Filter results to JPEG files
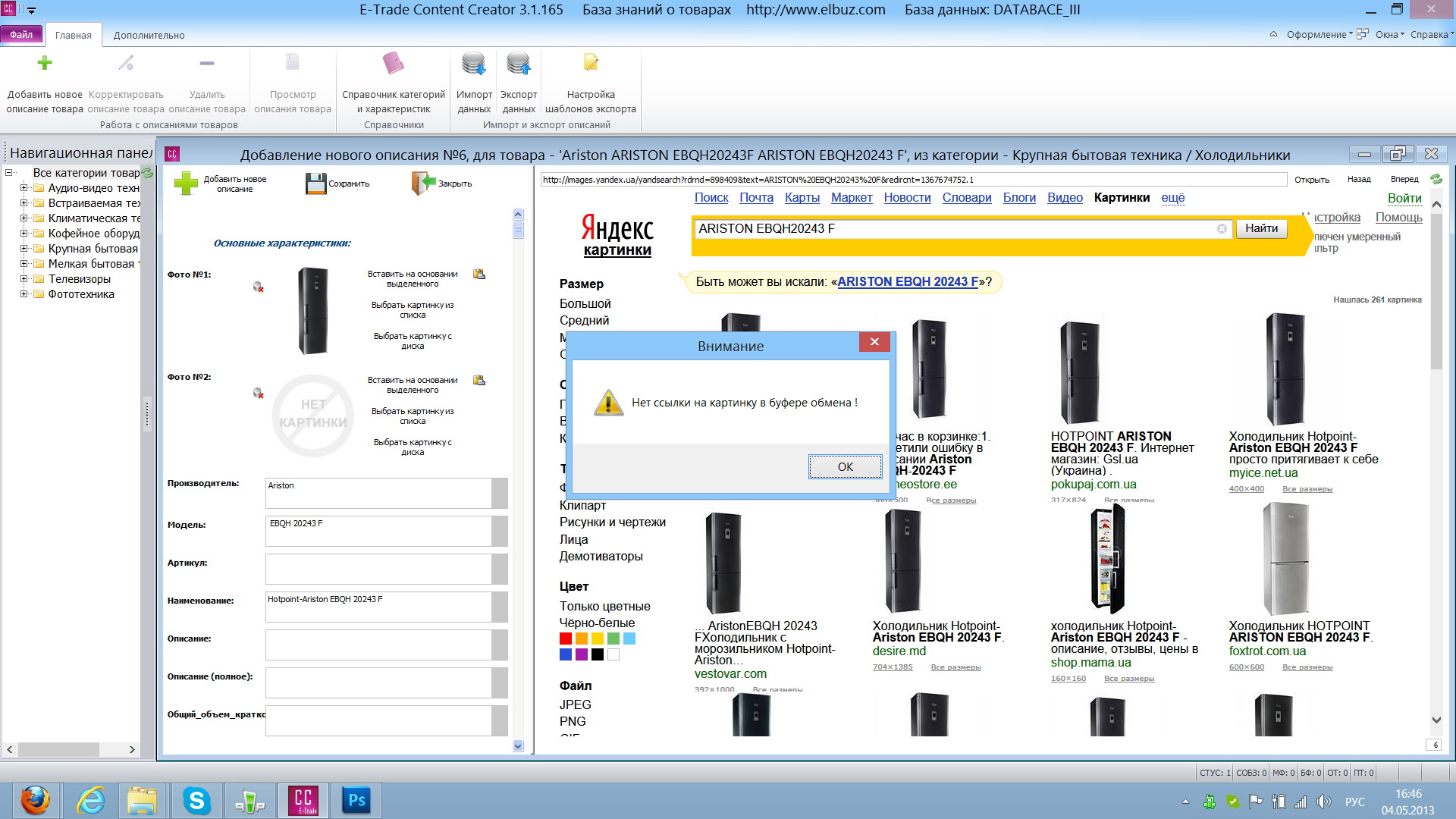The width and height of the screenshot is (1456, 819). pos(575,704)
